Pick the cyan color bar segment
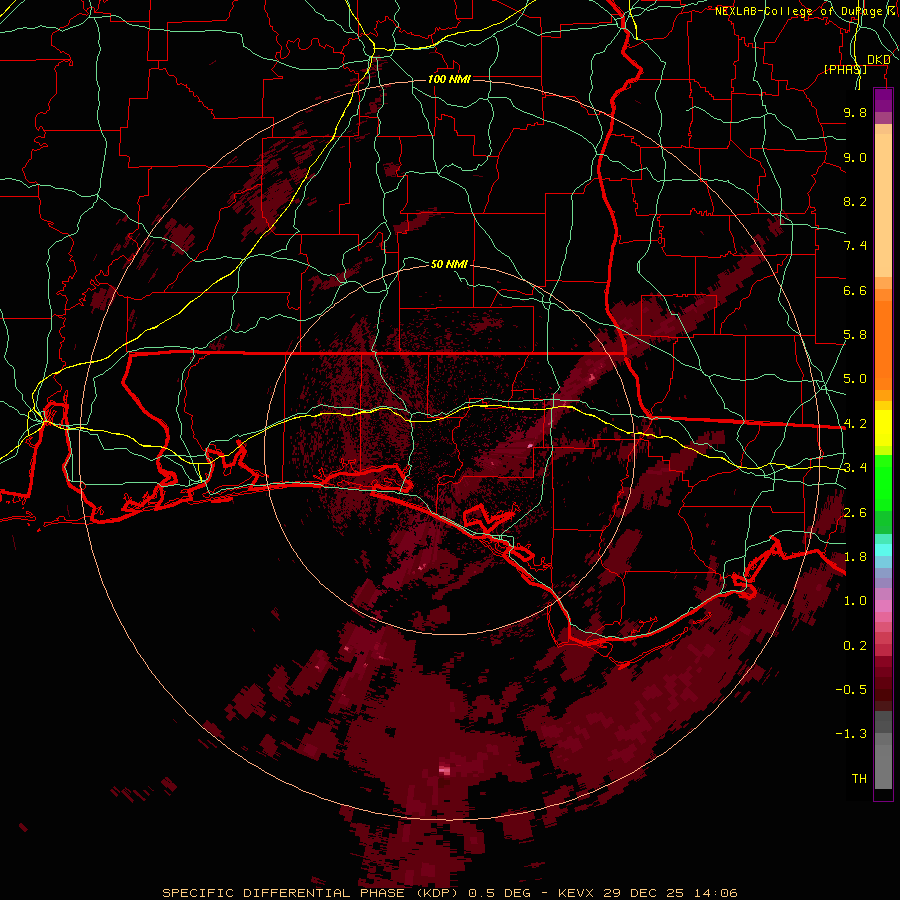Image resolution: width=900 pixels, height=900 pixels. coord(883,550)
